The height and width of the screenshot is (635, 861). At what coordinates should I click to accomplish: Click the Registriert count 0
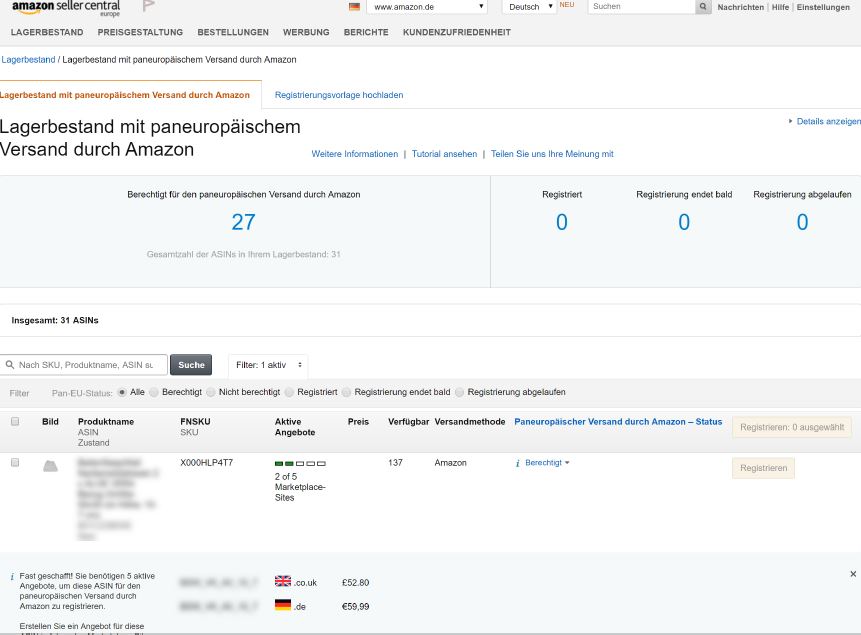(562, 222)
